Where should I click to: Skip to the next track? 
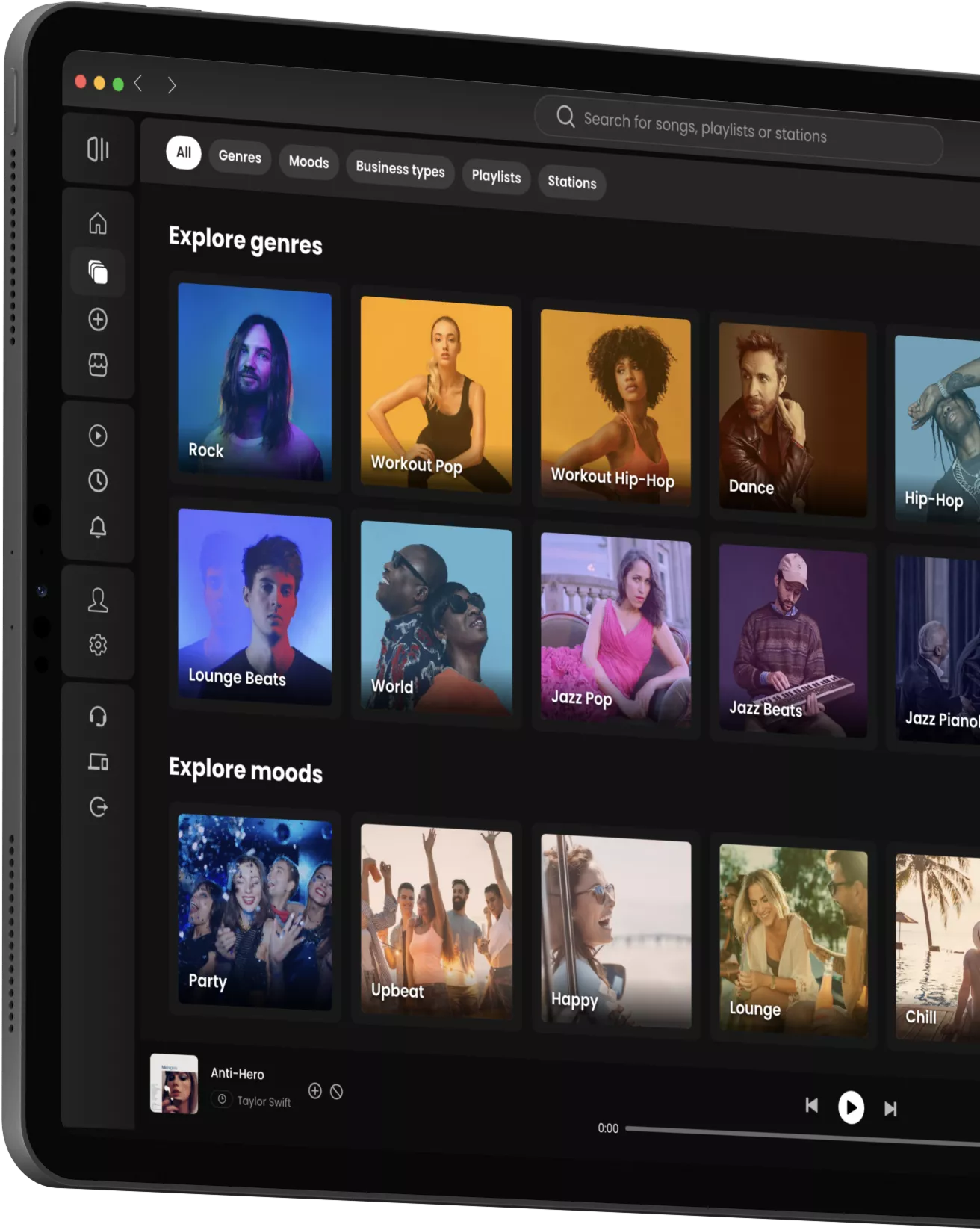point(890,1109)
